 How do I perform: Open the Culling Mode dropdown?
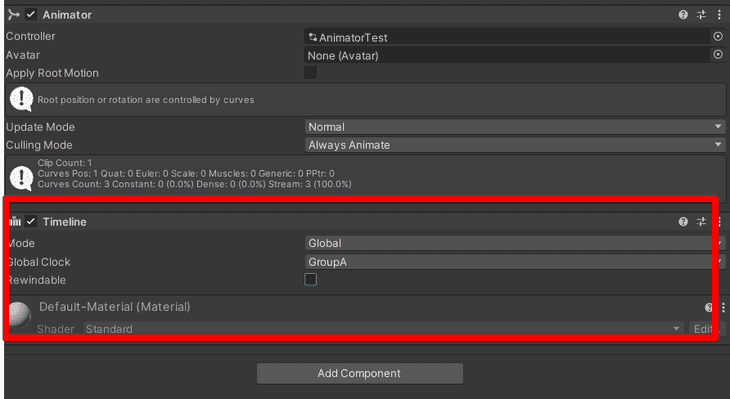[x=515, y=145]
